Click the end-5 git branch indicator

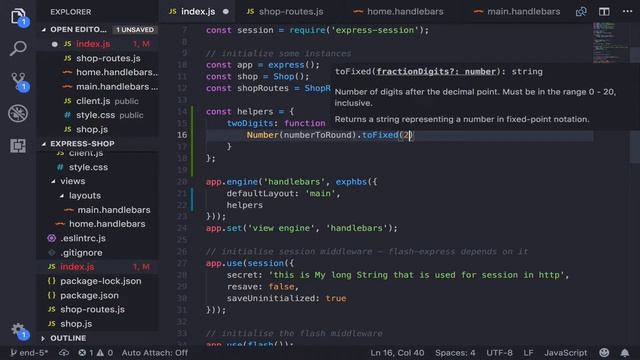tap(29, 353)
